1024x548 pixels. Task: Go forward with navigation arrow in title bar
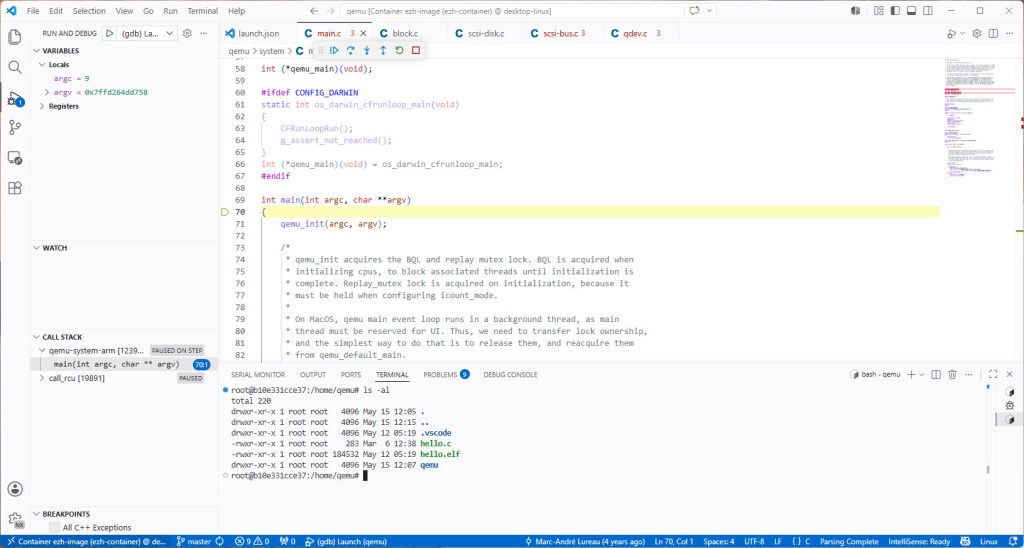(x=330, y=10)
